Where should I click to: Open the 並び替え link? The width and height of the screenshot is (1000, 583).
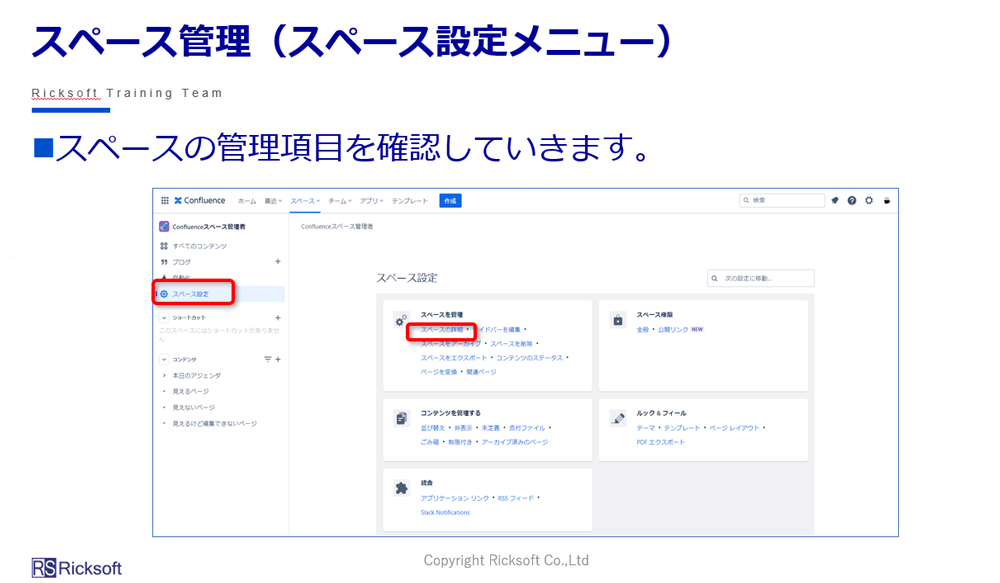(x=432, y=428)
